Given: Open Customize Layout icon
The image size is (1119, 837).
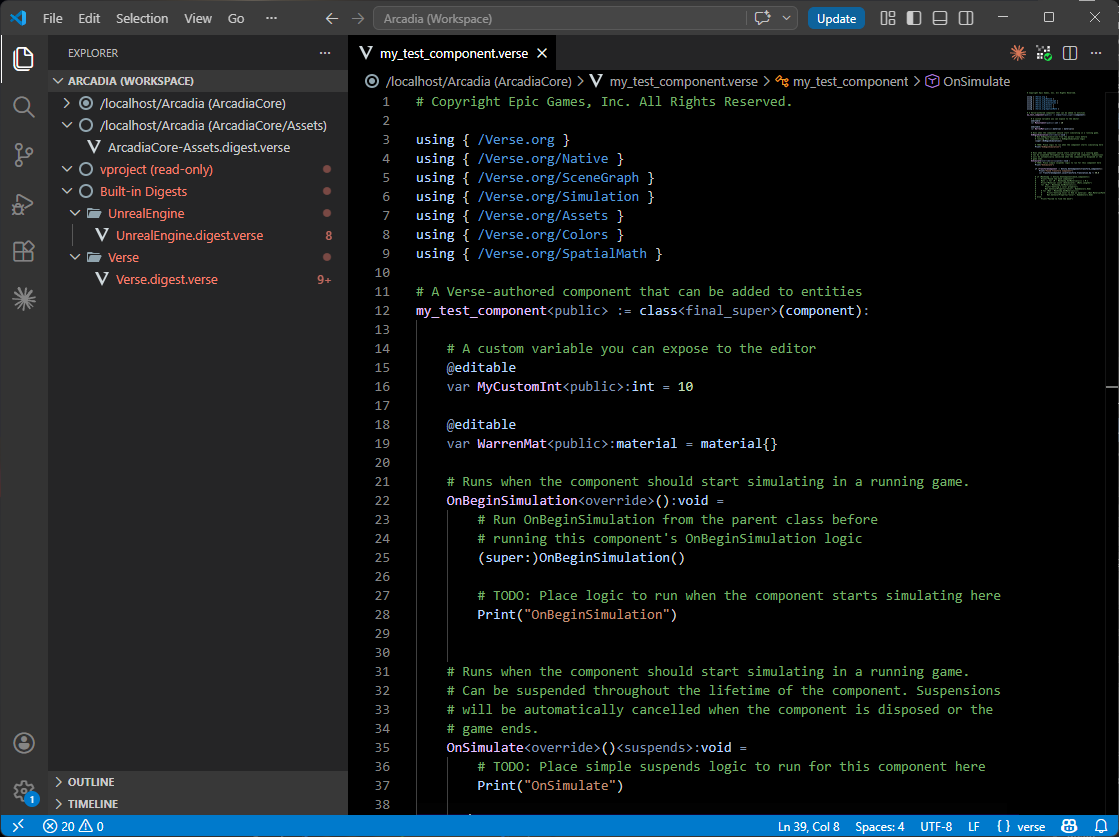Looking at the screenshot, I should (x=888, y=19).
